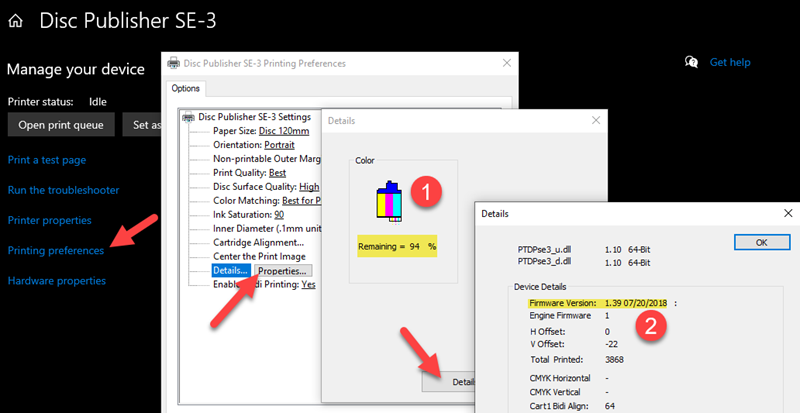Open Printing preferences link
Screen dimensions: 800x413
(x=56, y=251)
